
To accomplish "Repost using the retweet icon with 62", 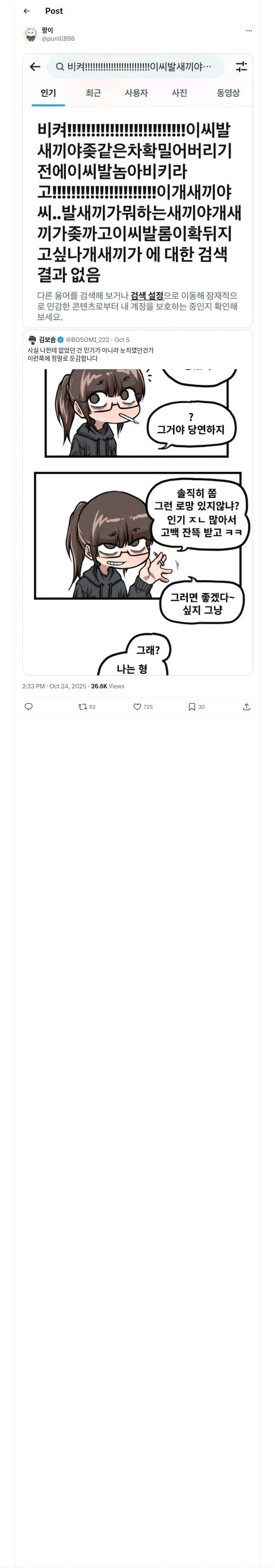I will pos(87,707).
